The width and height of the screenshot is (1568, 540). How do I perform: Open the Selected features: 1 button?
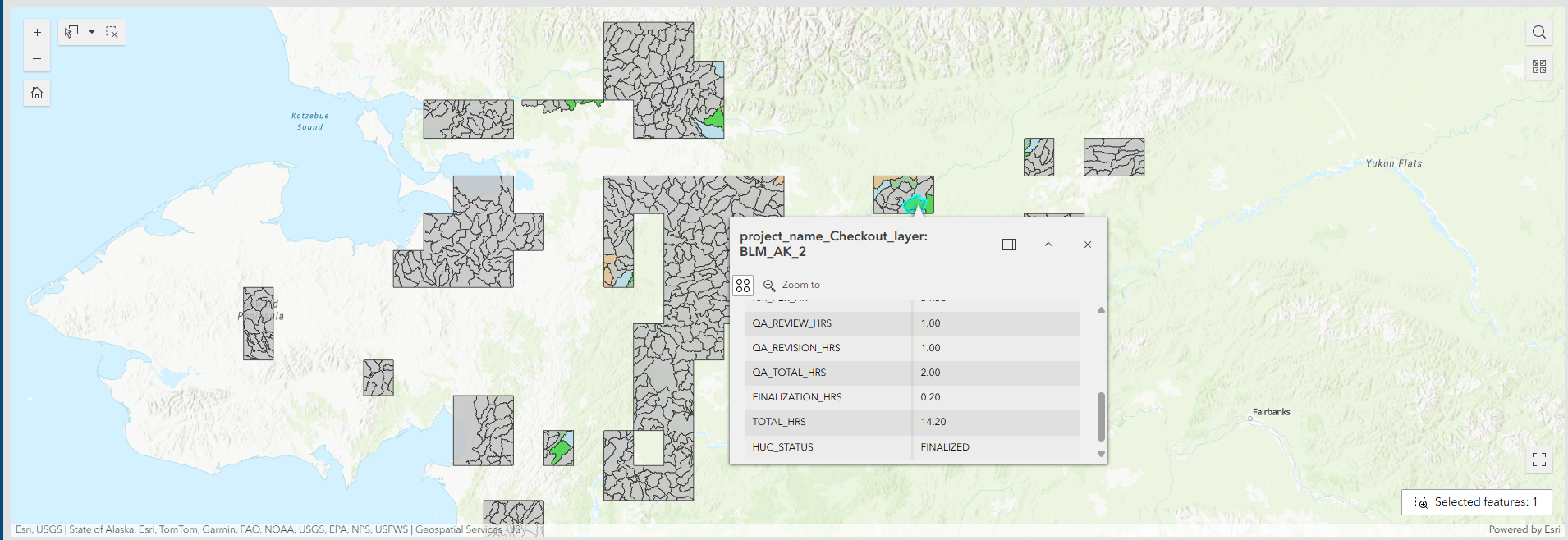pos(1477,502)
